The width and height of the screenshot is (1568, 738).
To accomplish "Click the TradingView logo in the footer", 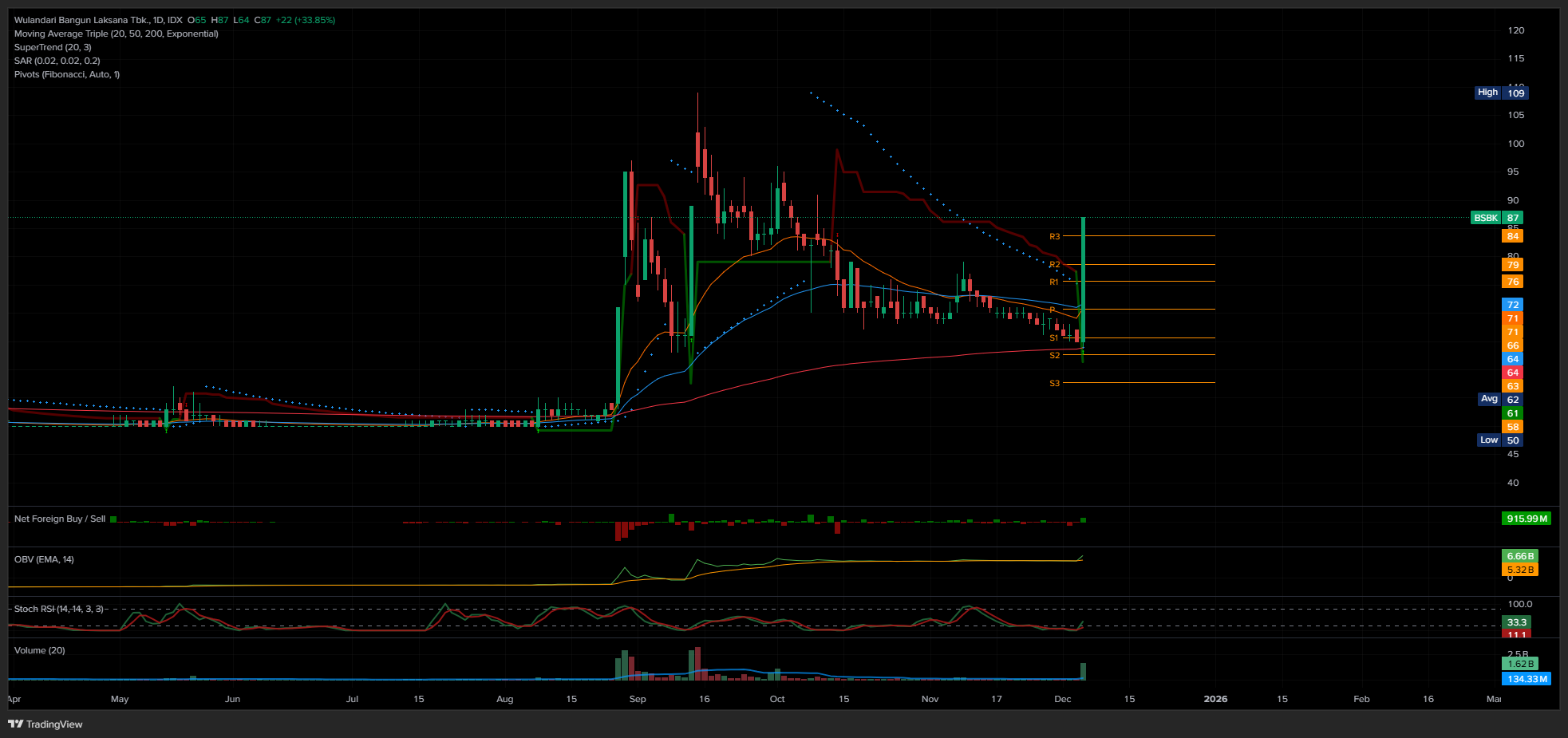I will click(45, 724).
